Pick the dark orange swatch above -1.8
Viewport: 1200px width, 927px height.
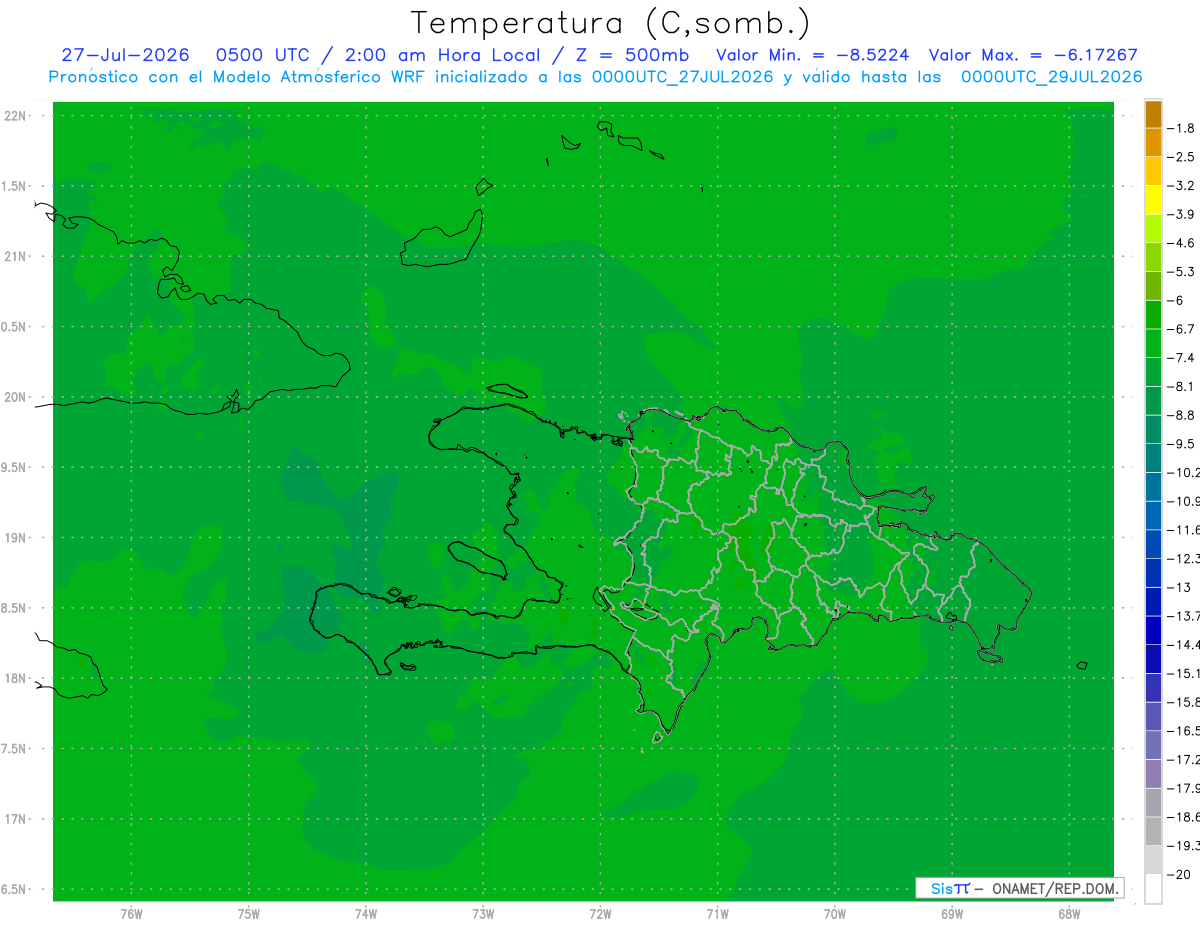click(x=1153, y=115)
